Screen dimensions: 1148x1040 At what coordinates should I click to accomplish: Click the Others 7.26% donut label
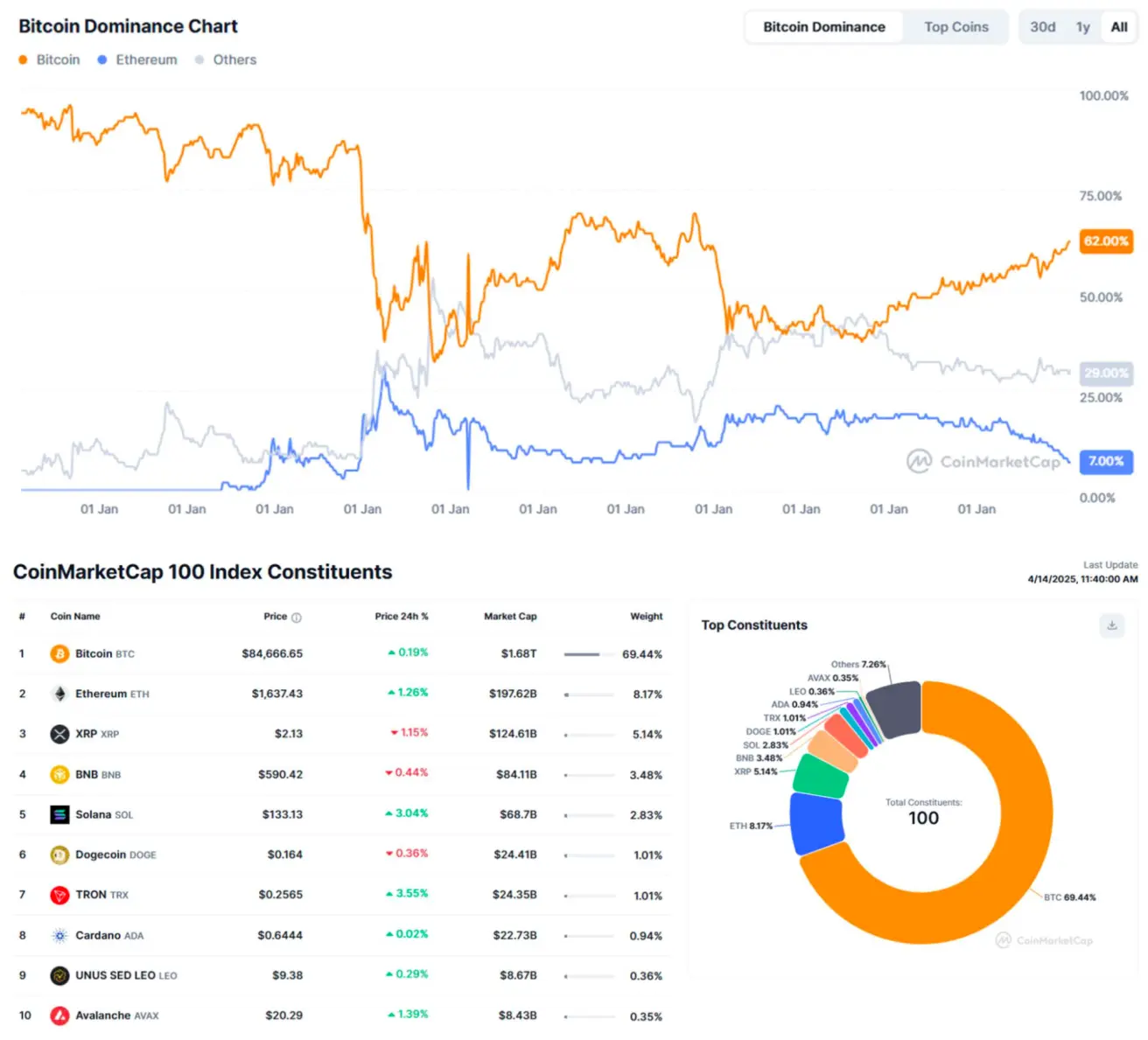[x=858, y=665]
